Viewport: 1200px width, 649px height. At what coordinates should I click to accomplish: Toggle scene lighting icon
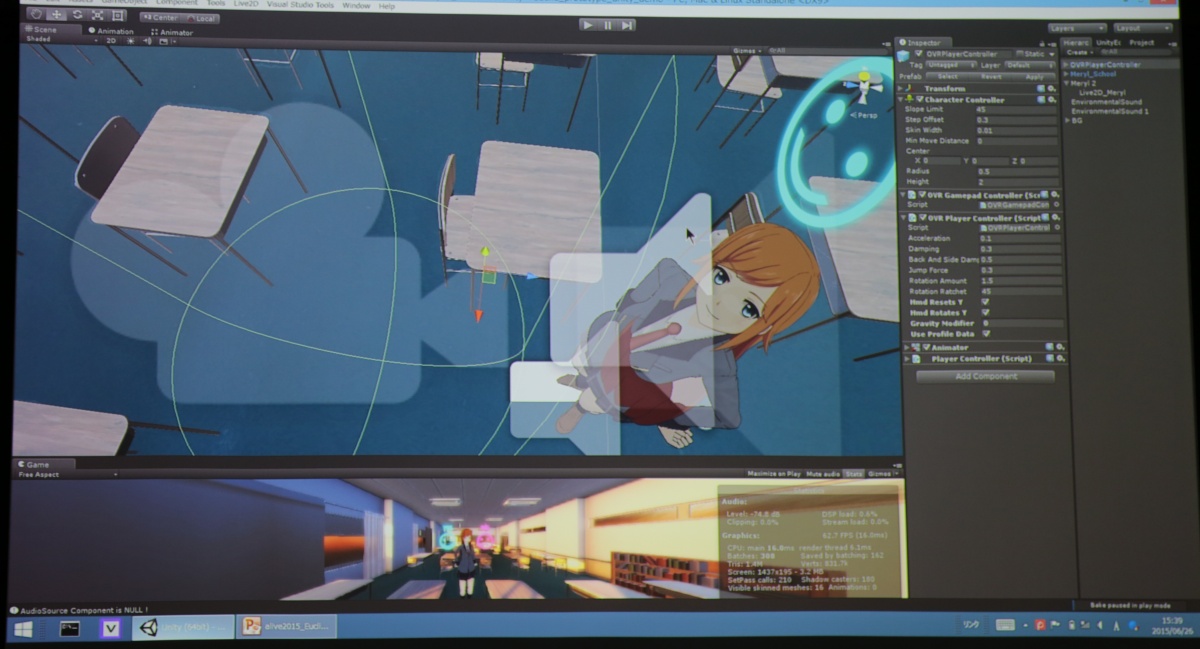pos(130,41)
